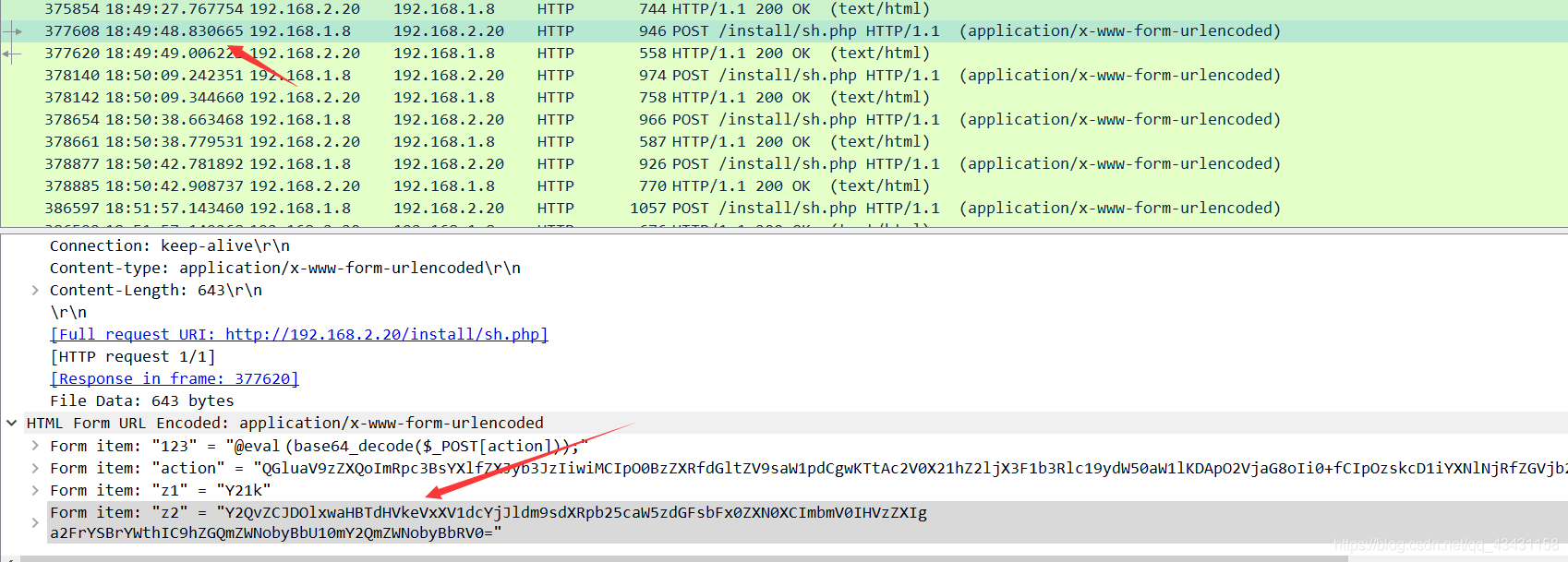1568x562 pixels.
Task: Jump to Response in frame: 377620
Action: click(175, 378)
